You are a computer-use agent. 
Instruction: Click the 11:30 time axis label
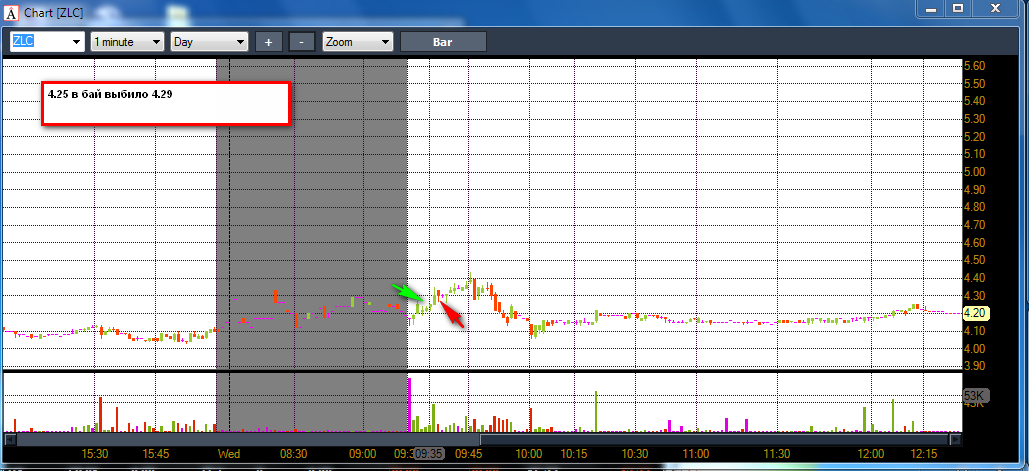coord(777,454)
